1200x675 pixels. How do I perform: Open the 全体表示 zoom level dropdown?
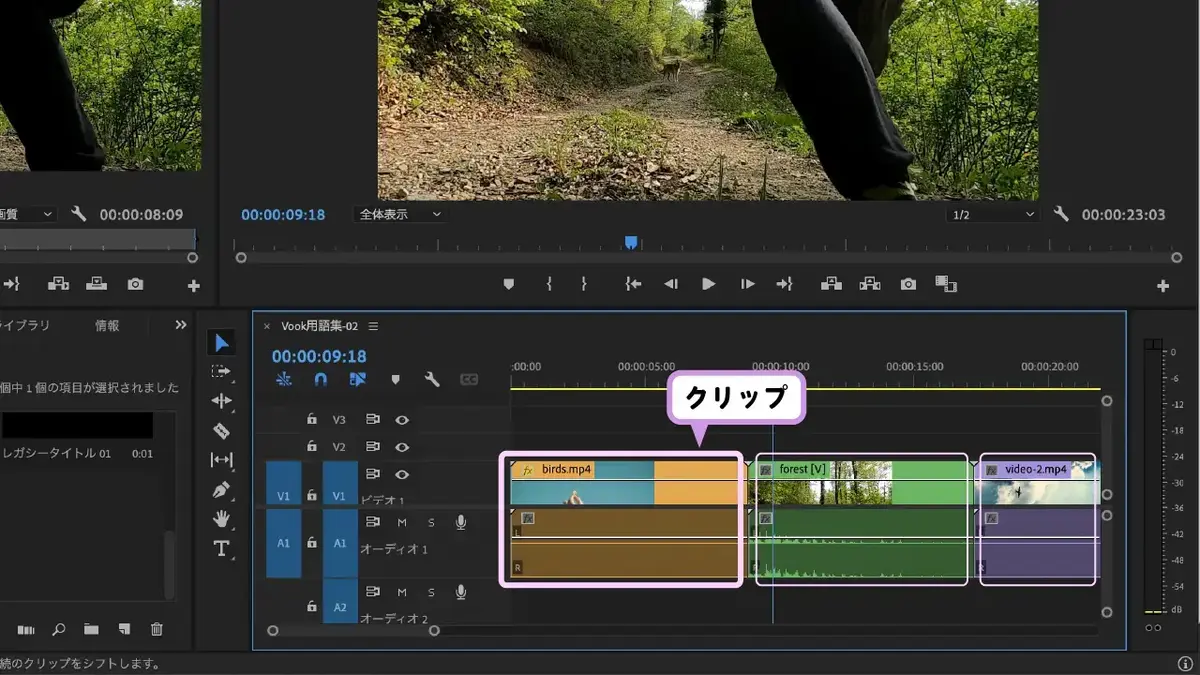tap(399, 214)
